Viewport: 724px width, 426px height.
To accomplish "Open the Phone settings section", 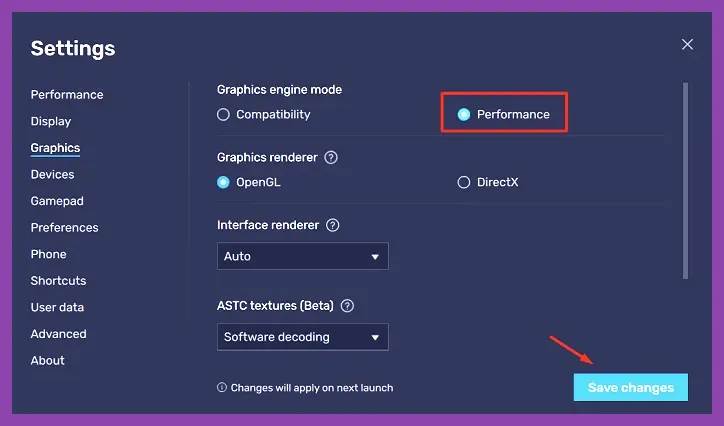I will click(48, 254).
